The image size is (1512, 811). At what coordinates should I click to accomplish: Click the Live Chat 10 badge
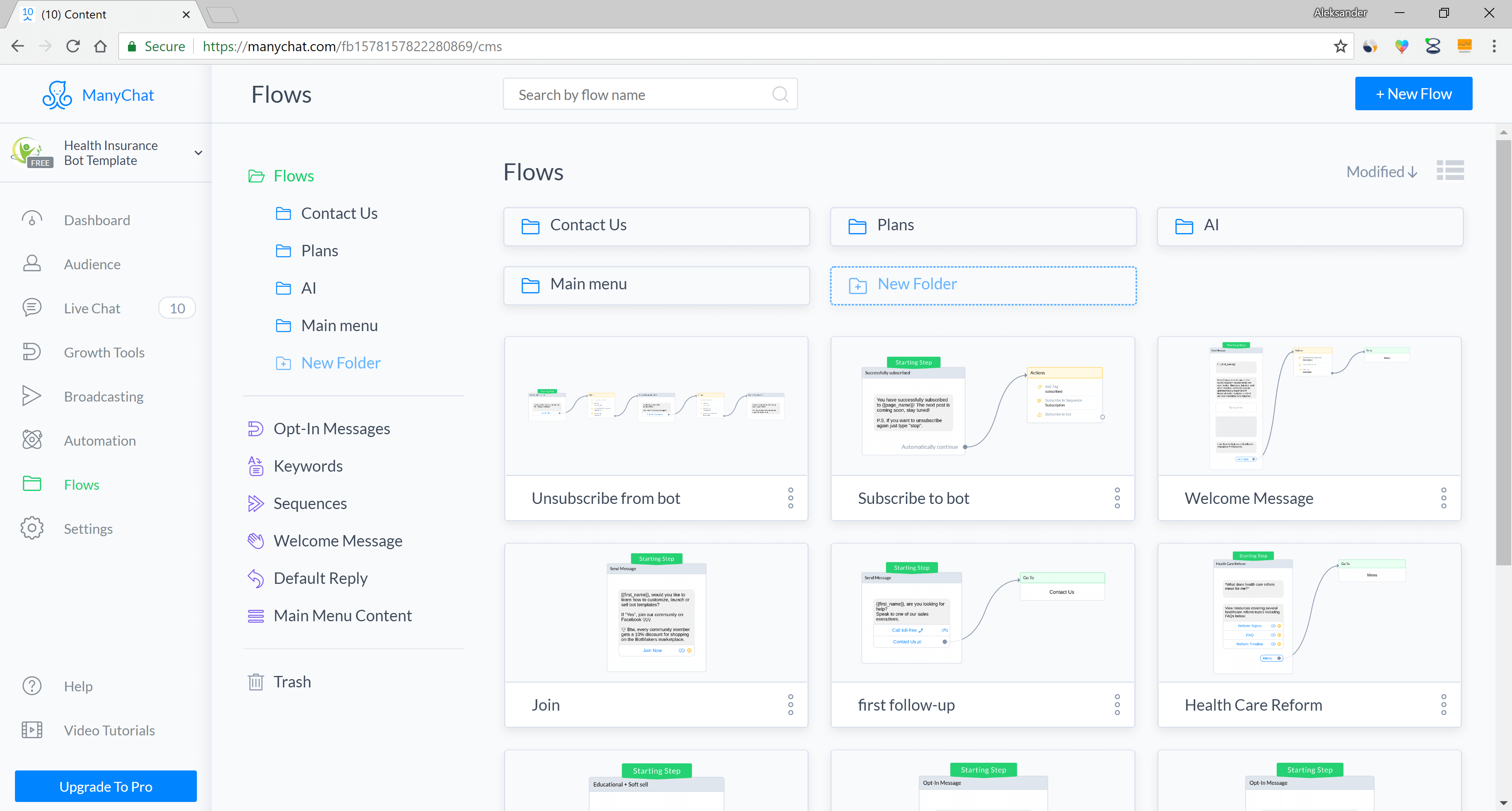pos(177,308)
